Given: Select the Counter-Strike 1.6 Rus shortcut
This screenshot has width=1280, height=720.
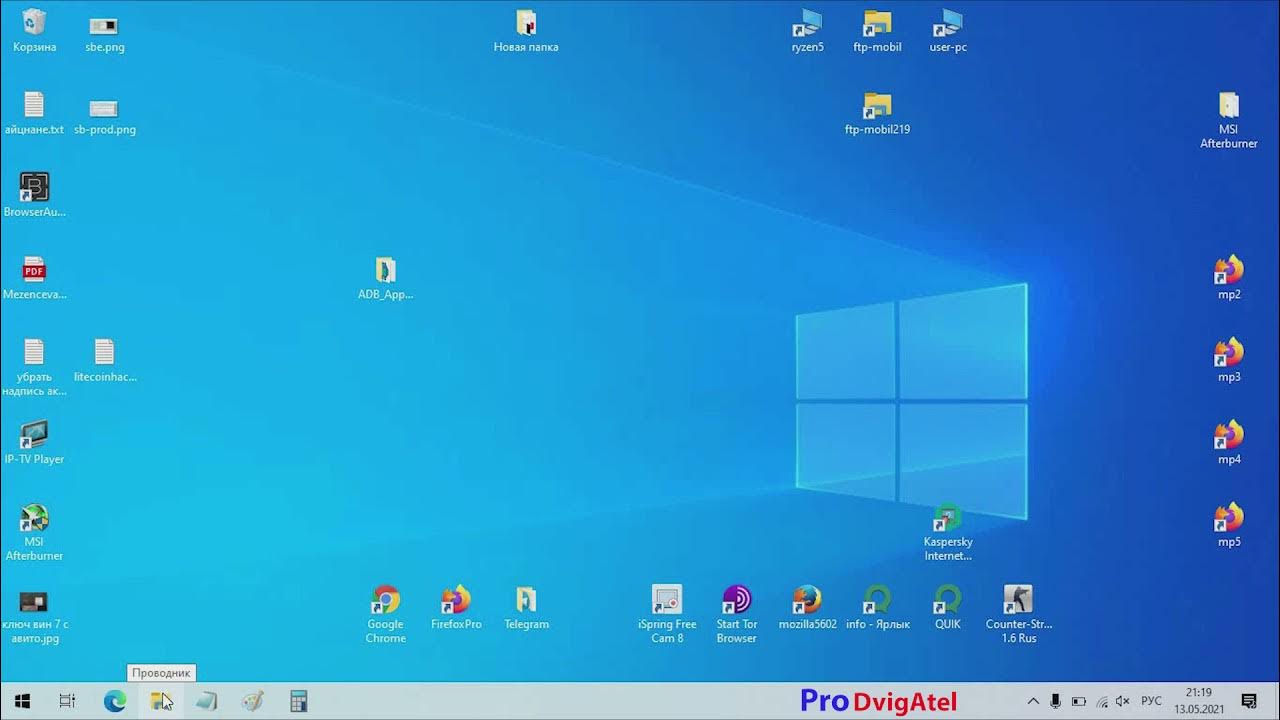Looking at the screenshot, I should click(1018, 615).
